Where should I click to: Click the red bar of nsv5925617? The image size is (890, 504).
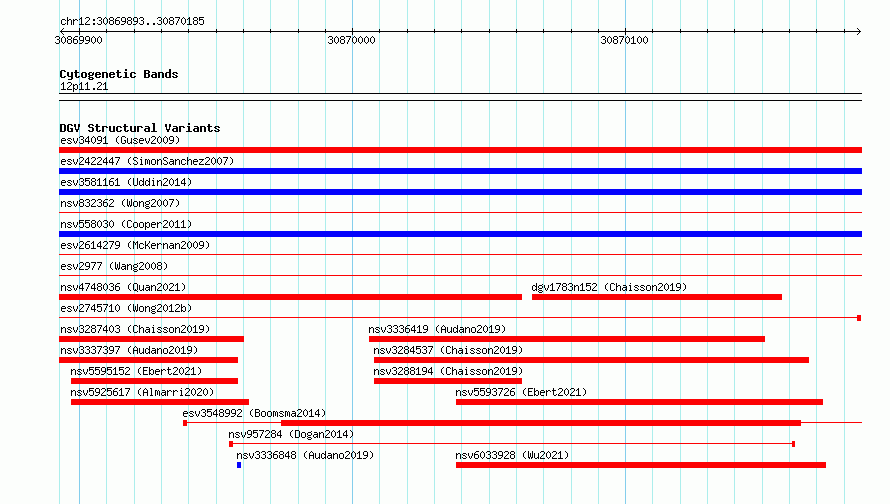pos(160,402)
